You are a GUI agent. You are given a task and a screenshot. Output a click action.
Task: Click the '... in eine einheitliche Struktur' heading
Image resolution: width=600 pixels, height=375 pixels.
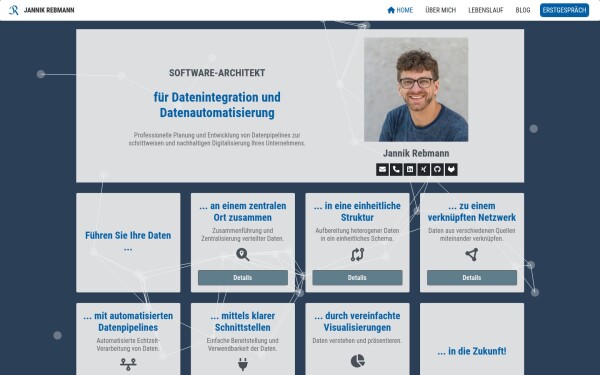click(x=357, y=212)
